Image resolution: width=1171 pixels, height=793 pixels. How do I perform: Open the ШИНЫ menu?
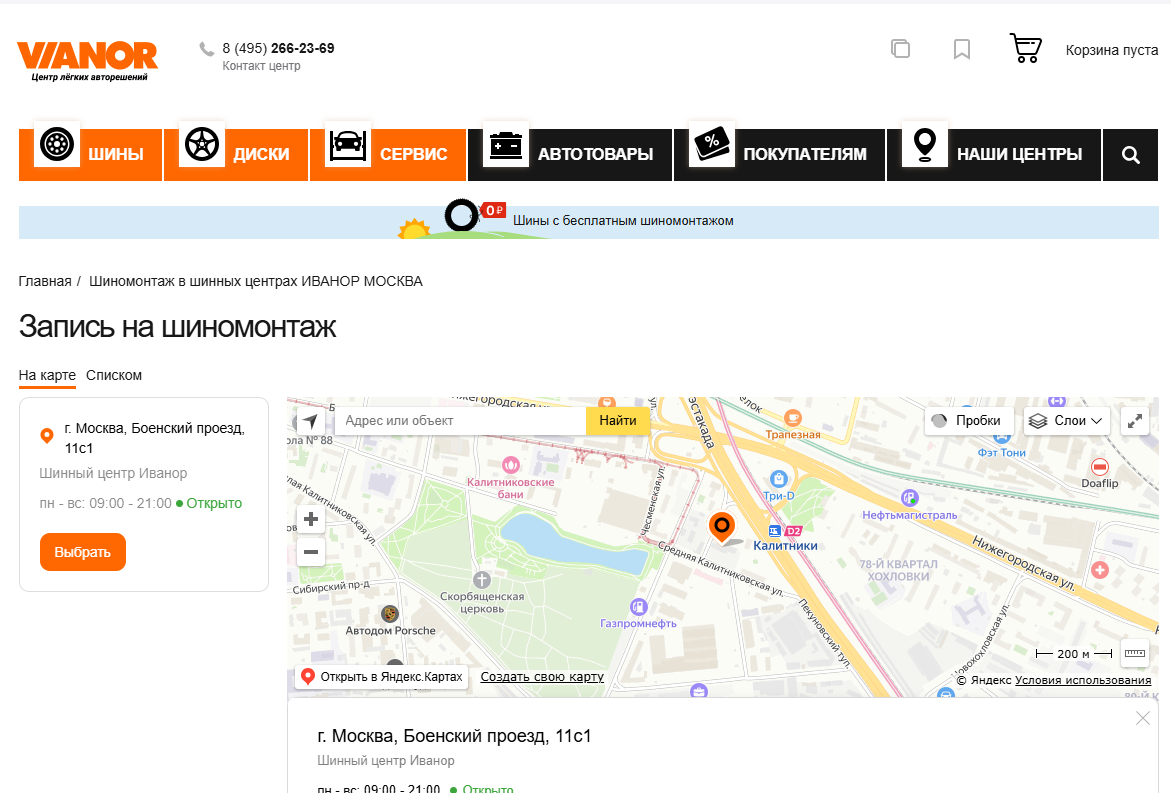[91, 155]
